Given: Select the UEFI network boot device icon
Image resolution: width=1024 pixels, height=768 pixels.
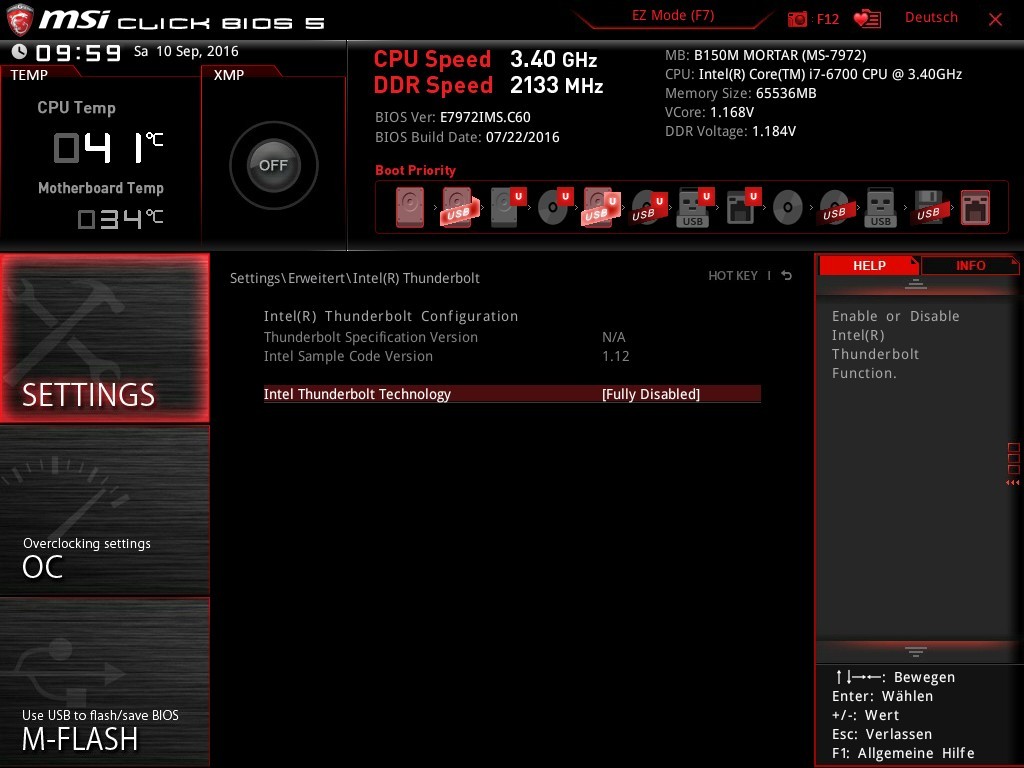Looking at the screenshot, I should [743, 208].
